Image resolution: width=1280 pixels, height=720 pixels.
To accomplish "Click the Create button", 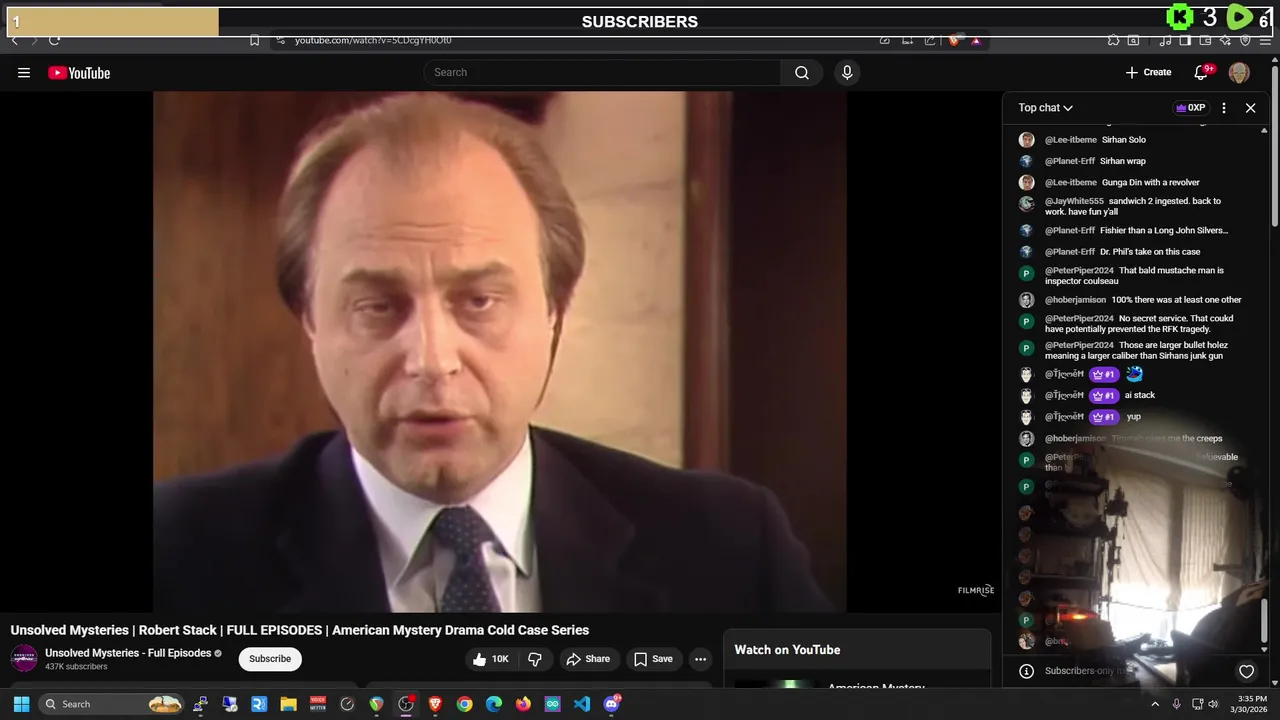I will 1148,72.
